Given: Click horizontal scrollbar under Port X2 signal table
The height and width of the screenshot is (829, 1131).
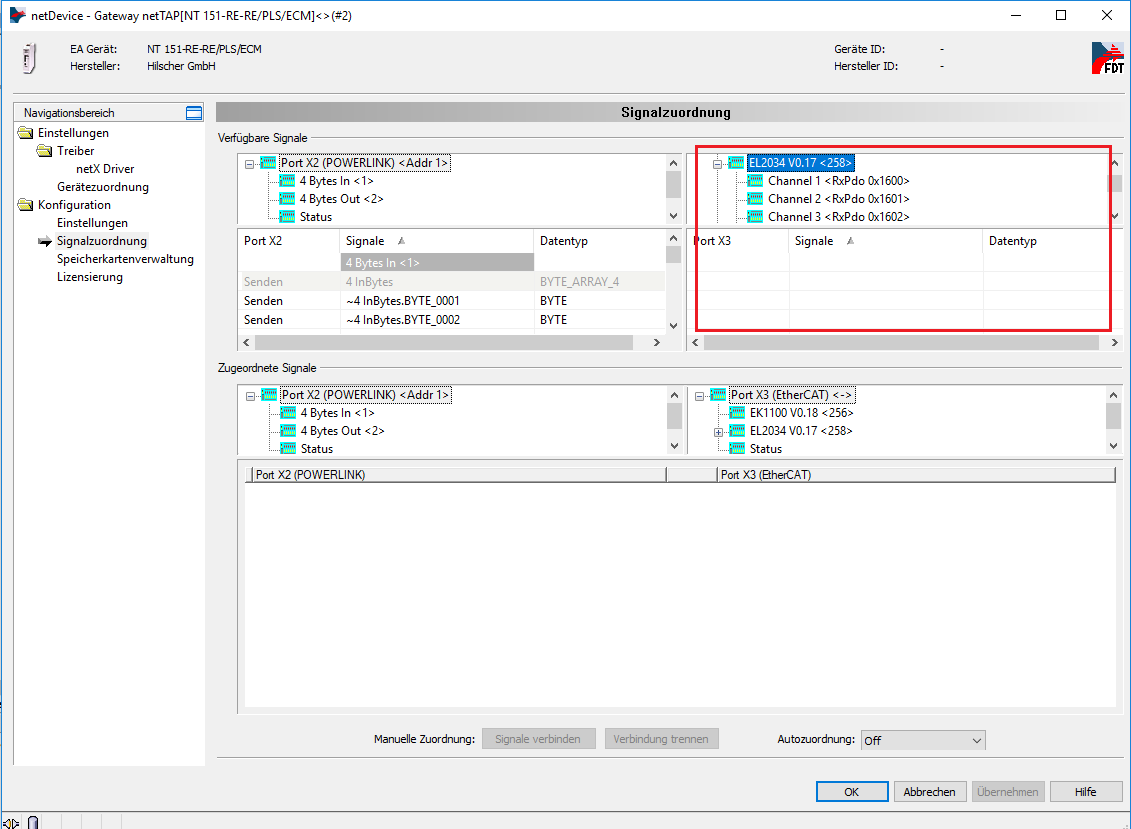Looking at the screenshot, I should click(444, 343).
